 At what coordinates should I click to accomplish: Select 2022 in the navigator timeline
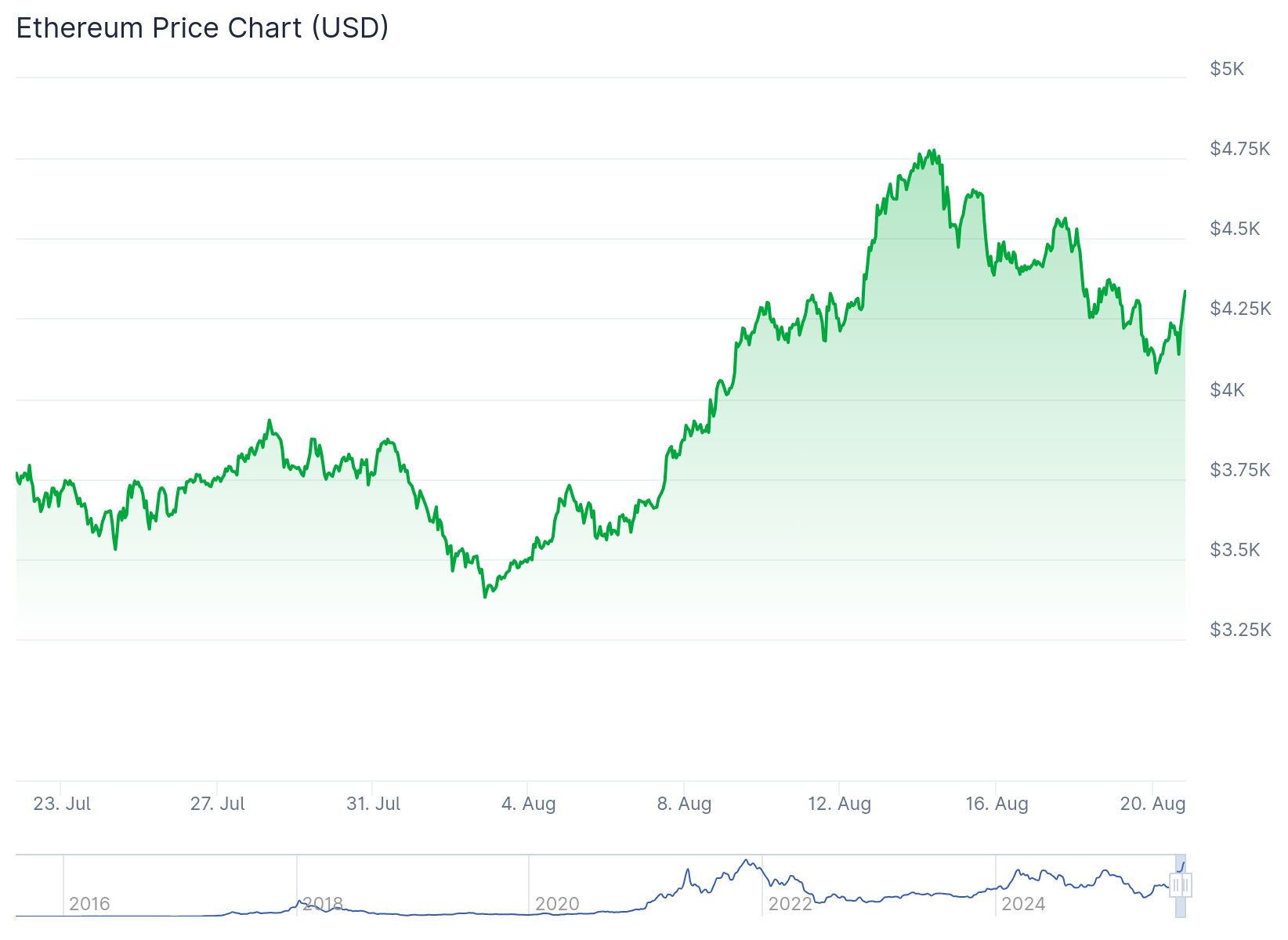coord(790,904)
